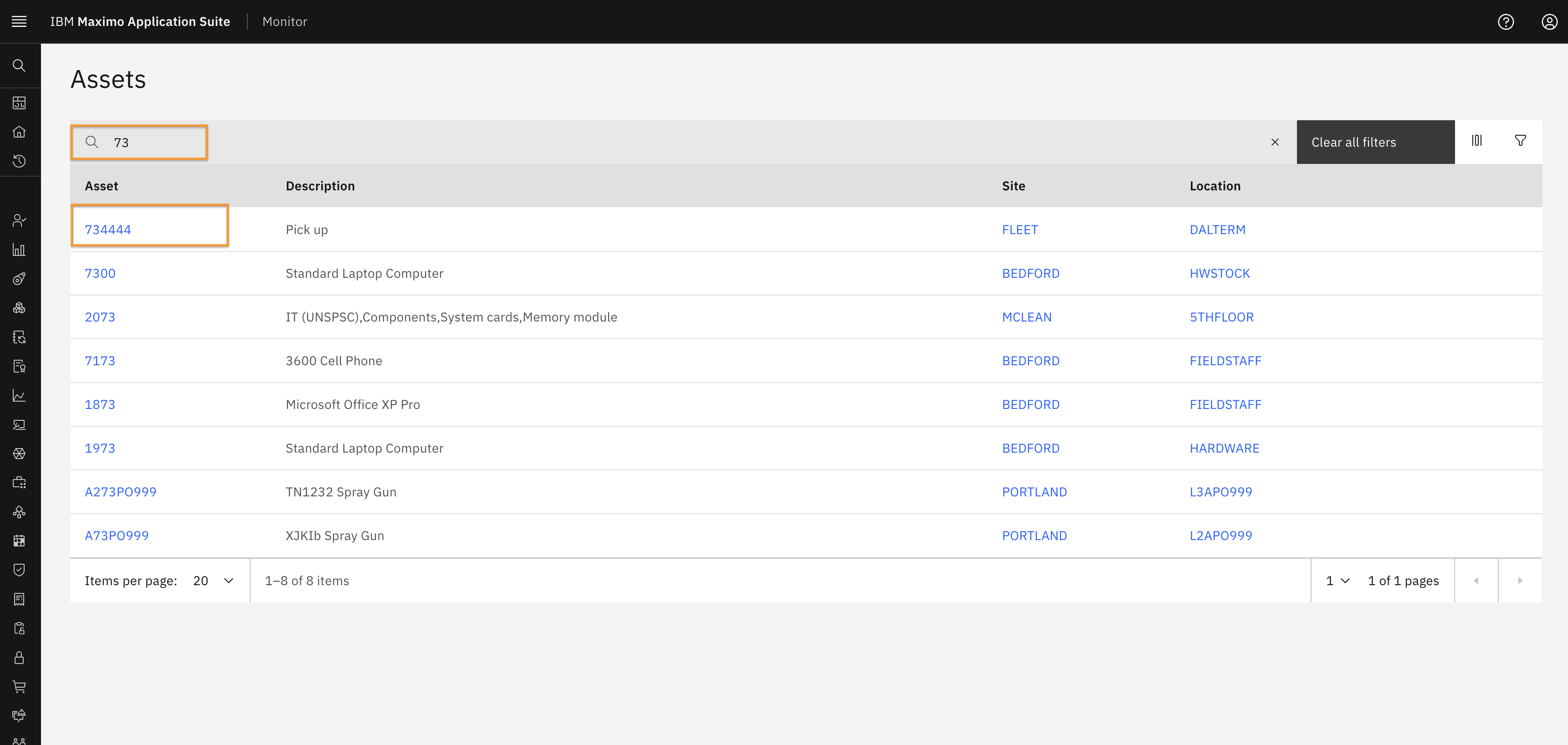Open the line chart sidebar icon
This screenshot has width=1568, height=745.
tap(20, 396)
